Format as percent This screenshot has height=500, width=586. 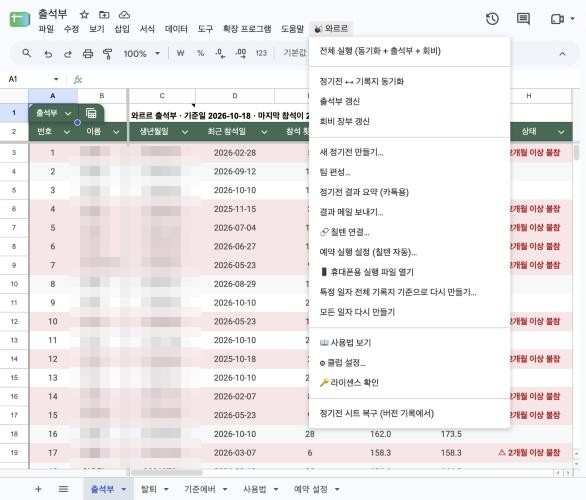pyautogui.click(x=200, y=53)
